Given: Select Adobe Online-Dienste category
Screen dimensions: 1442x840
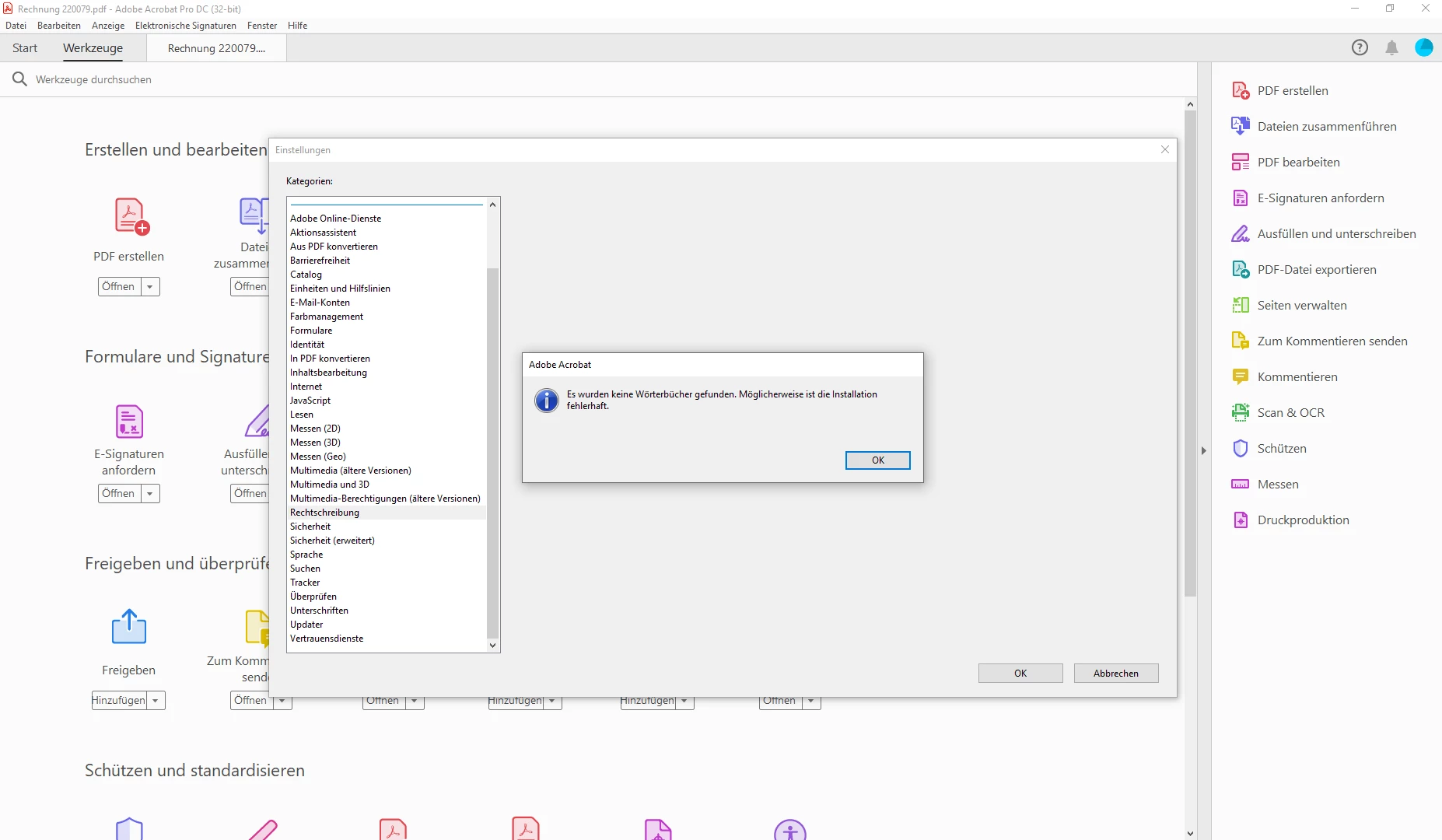Looking at the screenshot, I should pos(387,219).
